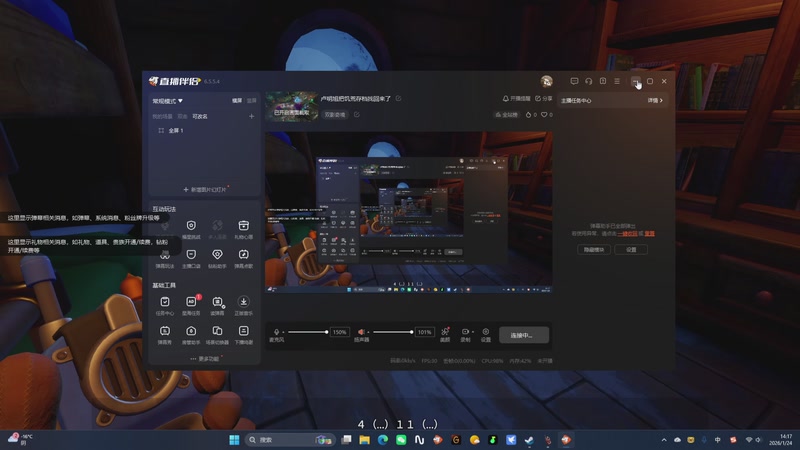This screenshot has width=800, height=450.
Task: Edit the stream title pencil icon
Action: pyautogui.click(x=398, y=98)
